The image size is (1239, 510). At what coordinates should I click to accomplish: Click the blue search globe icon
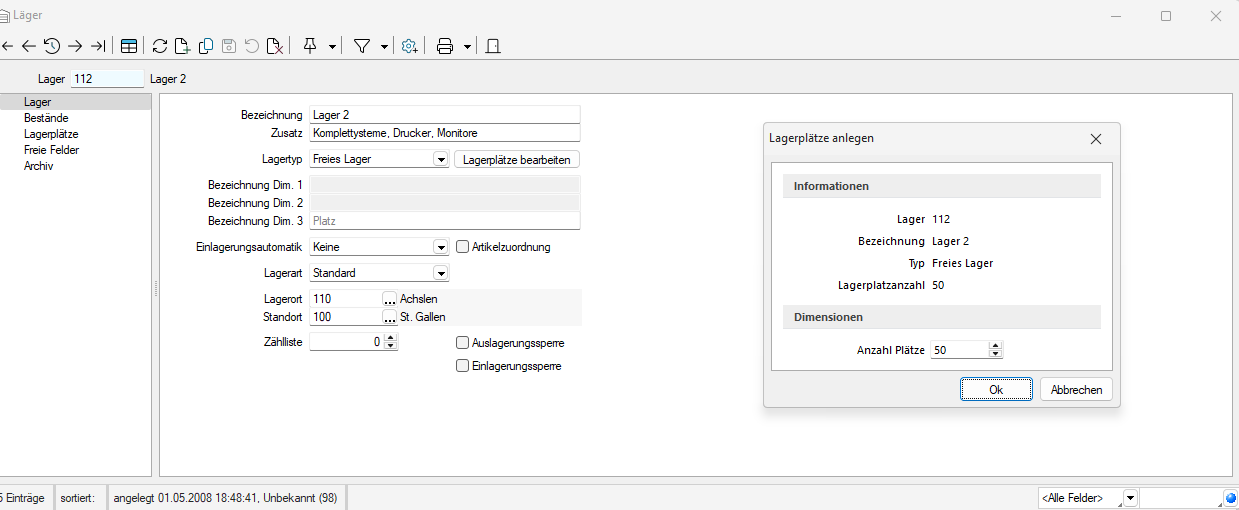1231,498
